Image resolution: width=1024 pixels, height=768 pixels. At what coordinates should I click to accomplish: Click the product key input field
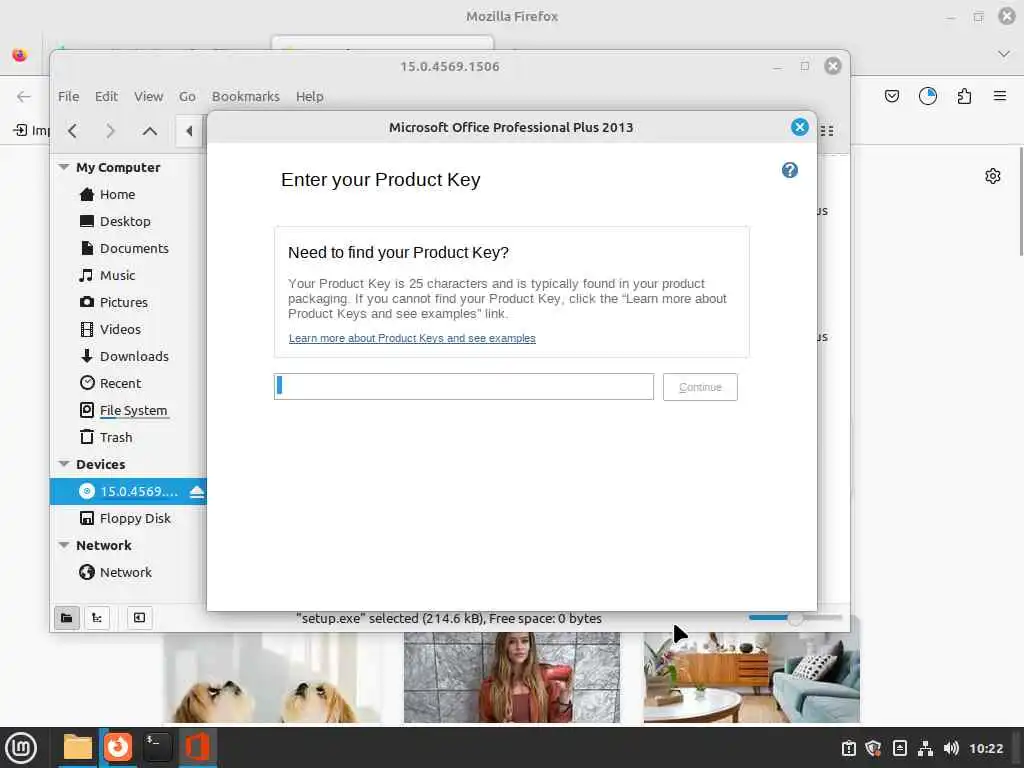point(464,387)
